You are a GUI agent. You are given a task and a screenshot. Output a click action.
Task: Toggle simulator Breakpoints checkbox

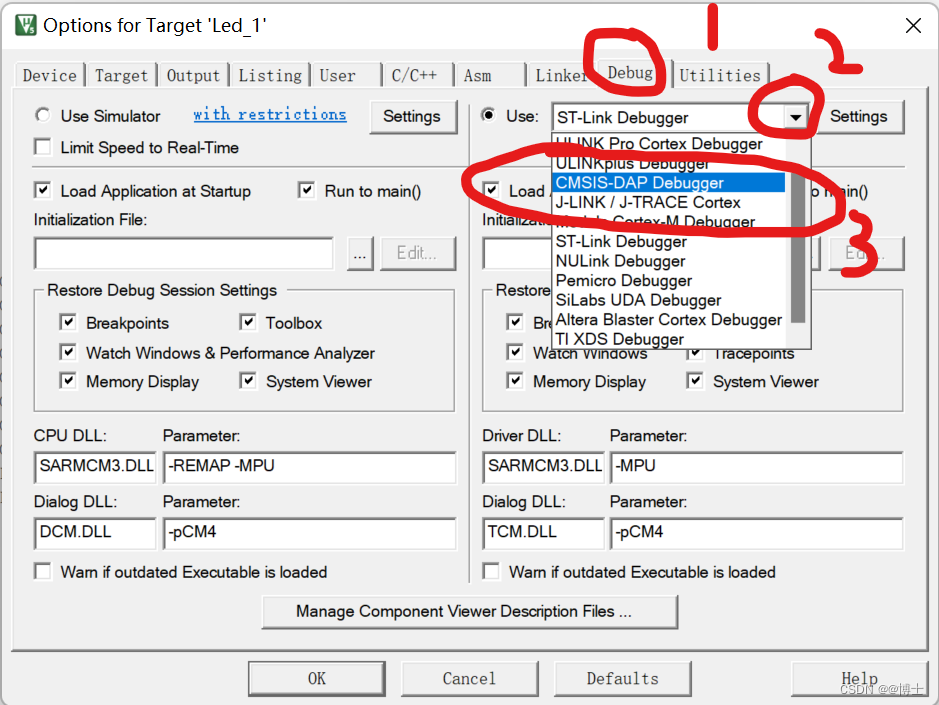(x=68, y=322)
